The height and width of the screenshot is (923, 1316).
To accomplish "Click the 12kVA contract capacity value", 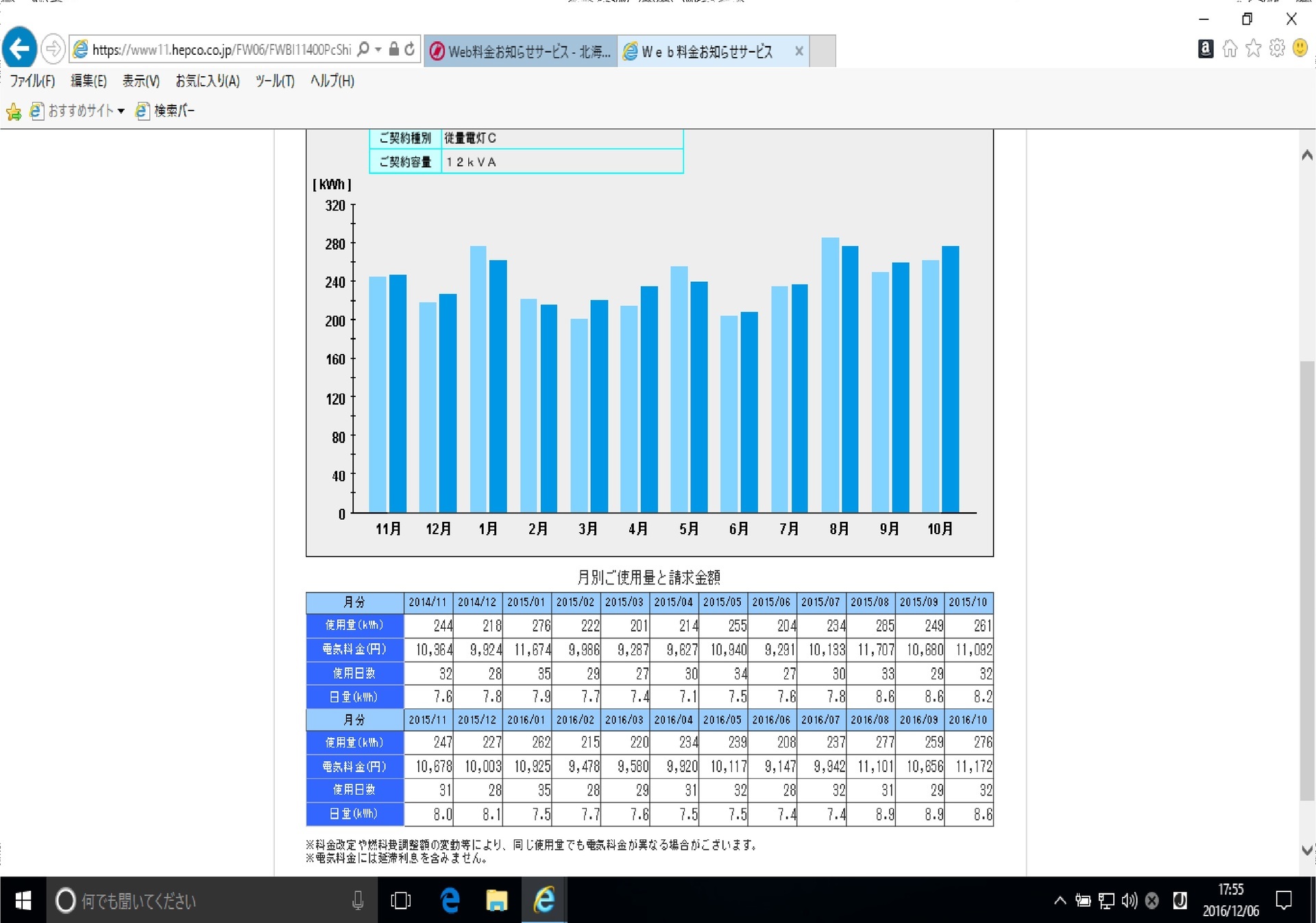I will (472, 162).
